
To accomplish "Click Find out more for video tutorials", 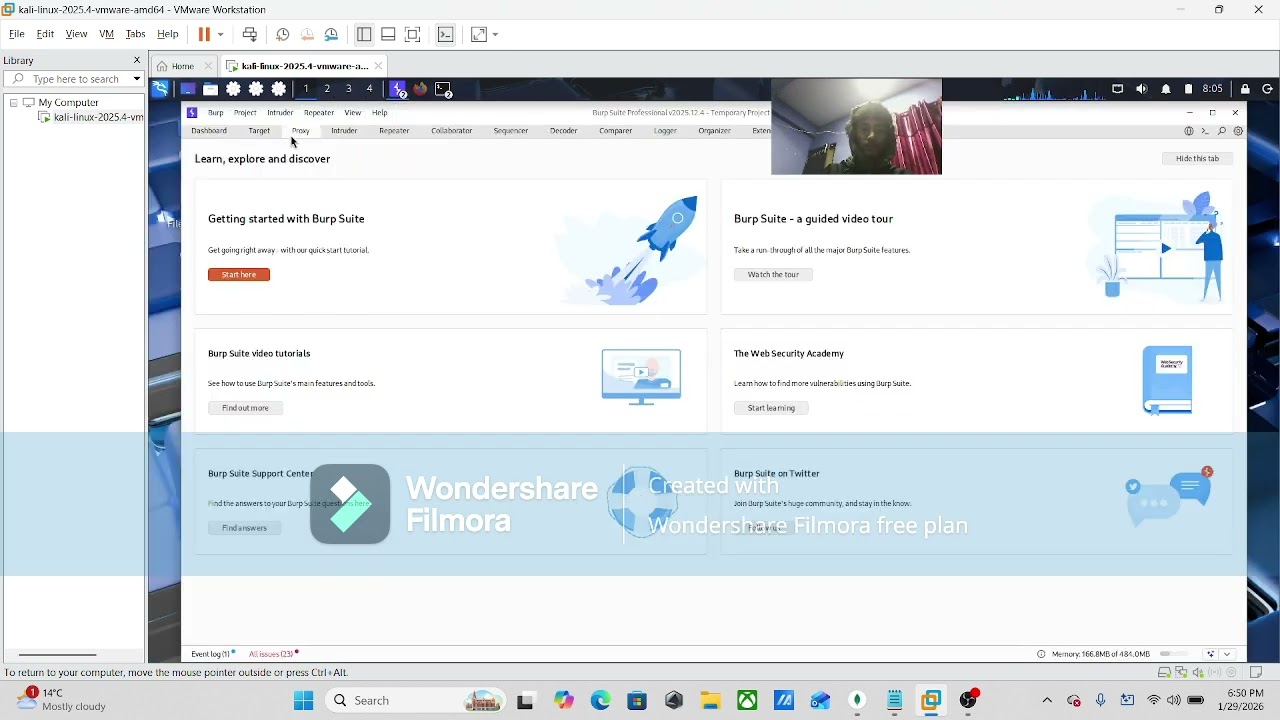I will click(x=245, y=408).
